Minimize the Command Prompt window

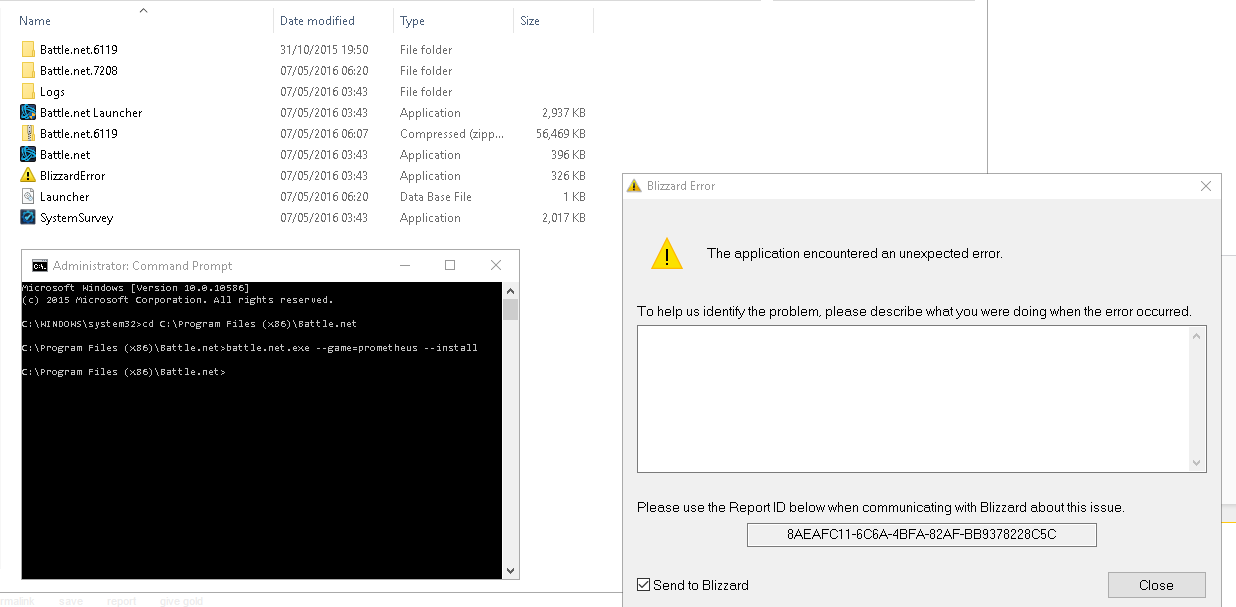405,266
